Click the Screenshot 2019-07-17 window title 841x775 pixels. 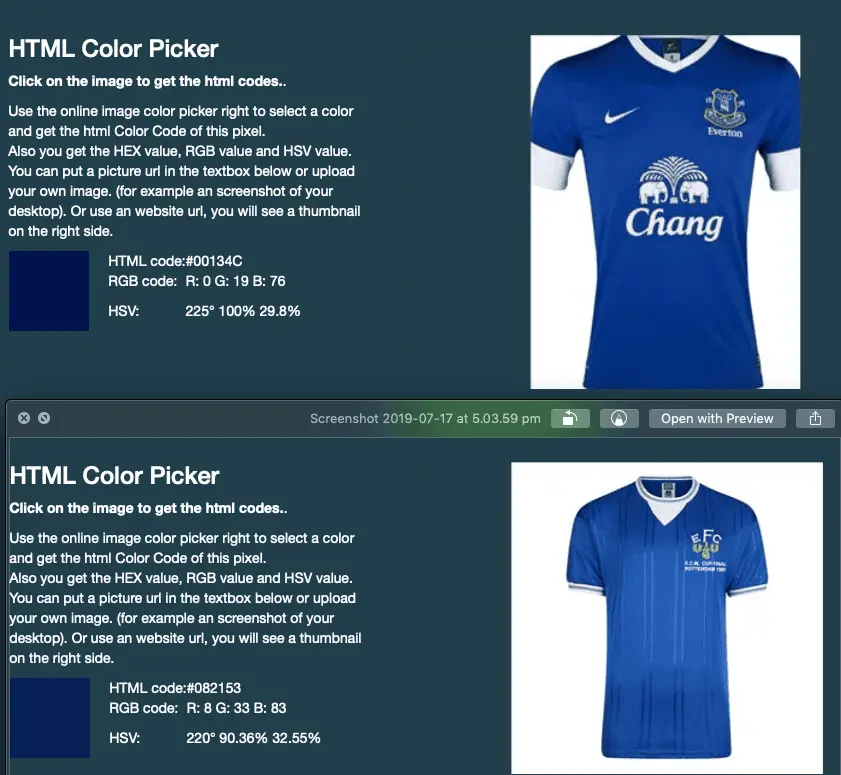click(425, 418)
